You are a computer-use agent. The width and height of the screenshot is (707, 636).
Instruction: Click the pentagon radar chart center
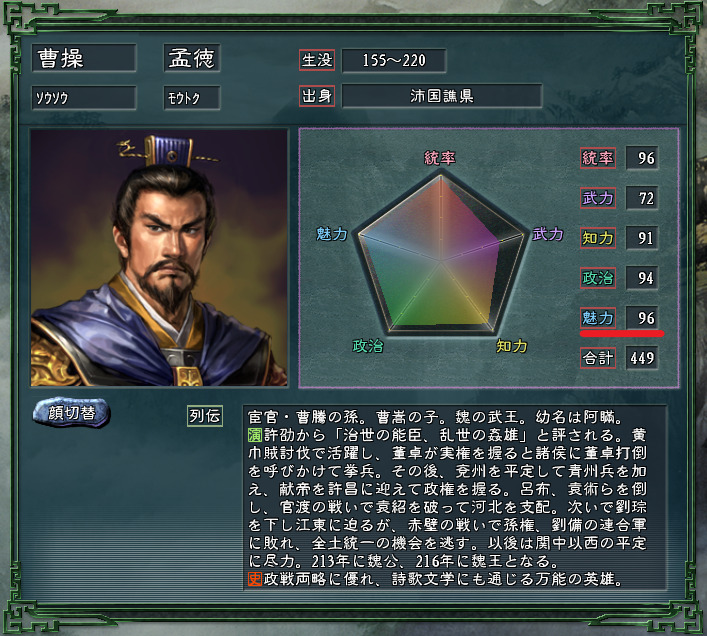click(441, 261)
